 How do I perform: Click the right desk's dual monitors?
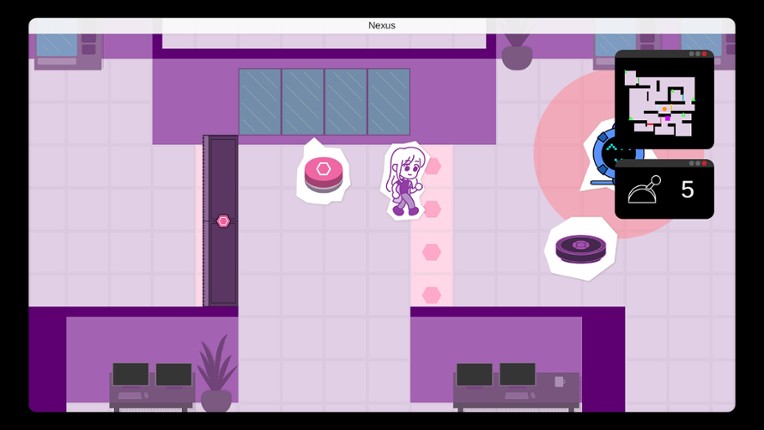coord(496,375)
